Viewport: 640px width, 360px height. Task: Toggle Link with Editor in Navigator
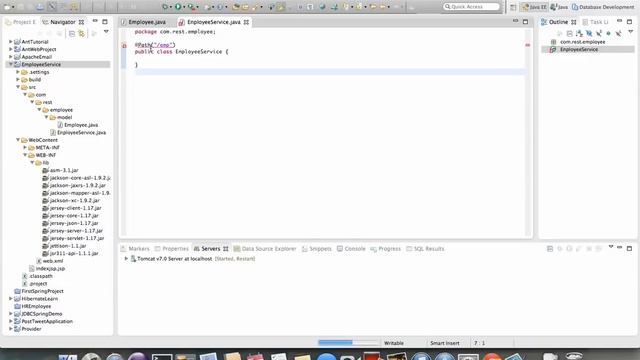click(x=82, y=33)
